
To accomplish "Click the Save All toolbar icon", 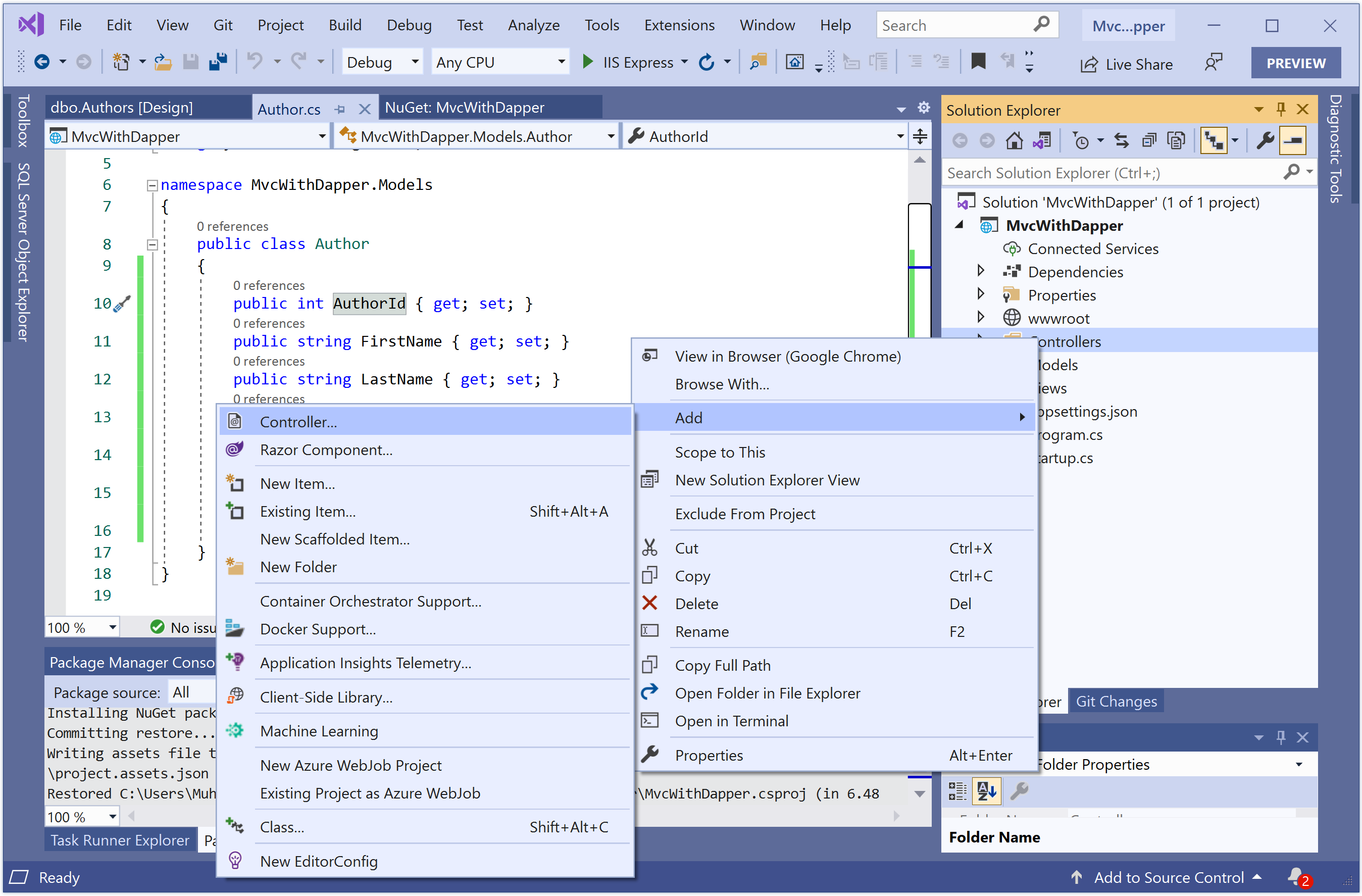I will (x=218, y=61).
